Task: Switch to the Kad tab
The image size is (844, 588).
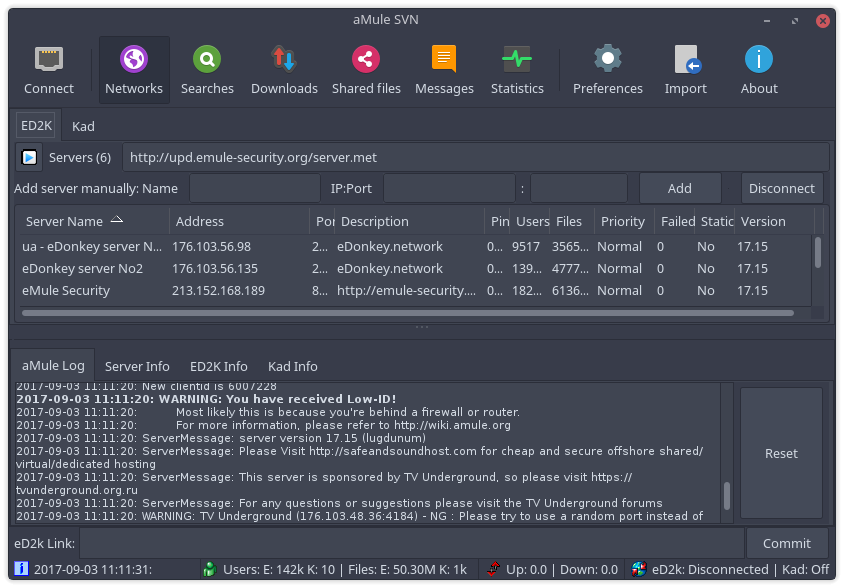Action: point(83,127)
